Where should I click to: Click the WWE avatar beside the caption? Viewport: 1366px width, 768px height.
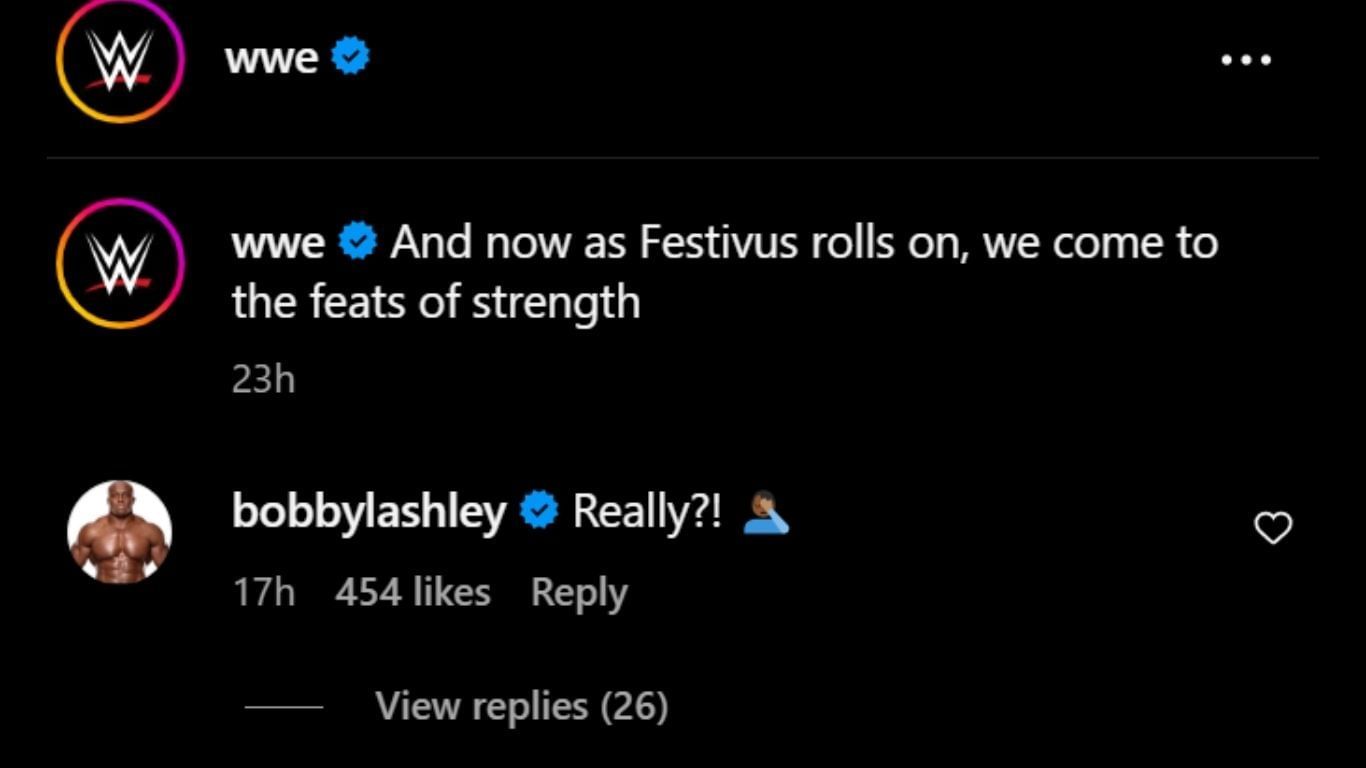point(120,264)
